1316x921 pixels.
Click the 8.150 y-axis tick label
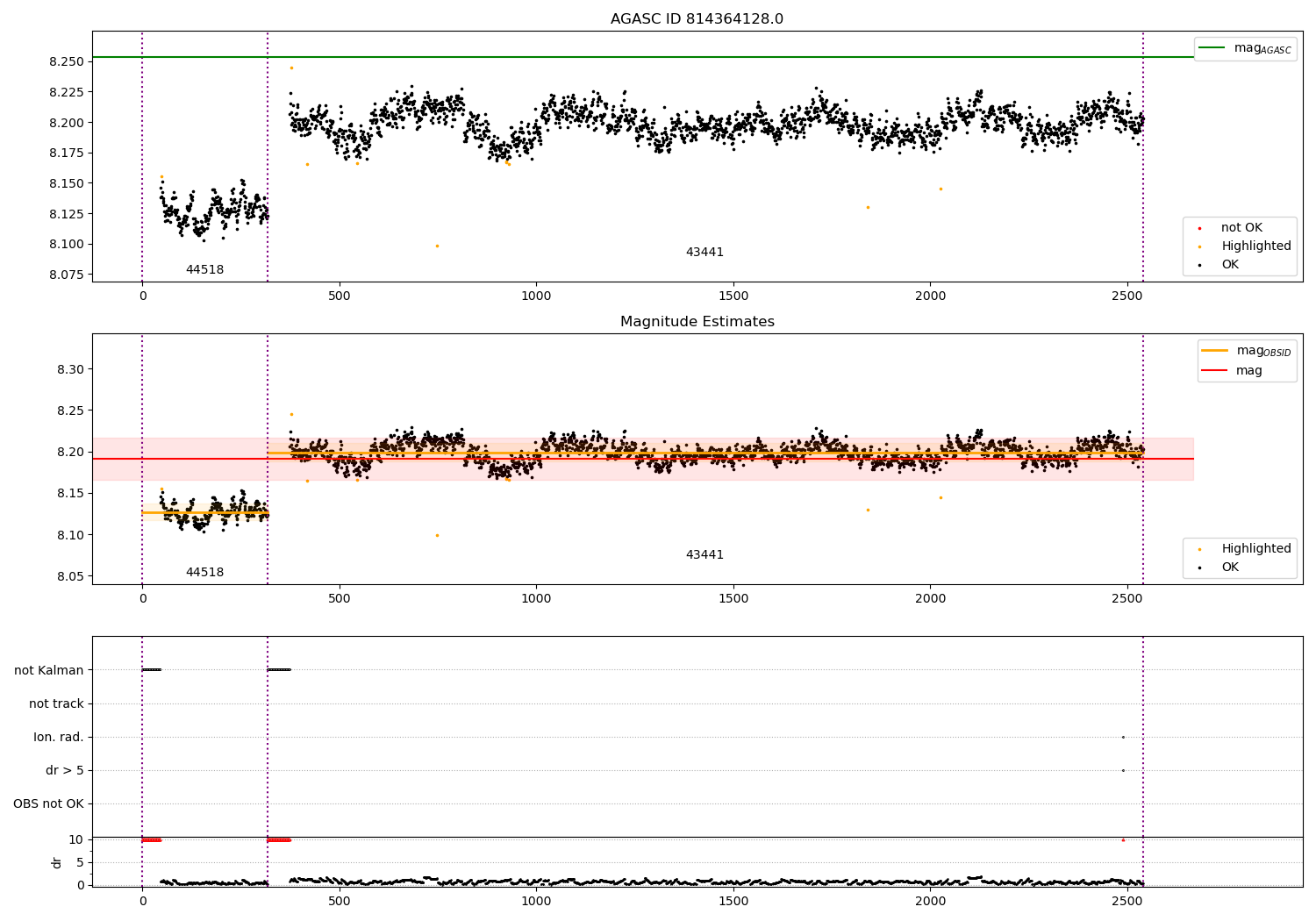pyautogui.click(x=67, y=184)
